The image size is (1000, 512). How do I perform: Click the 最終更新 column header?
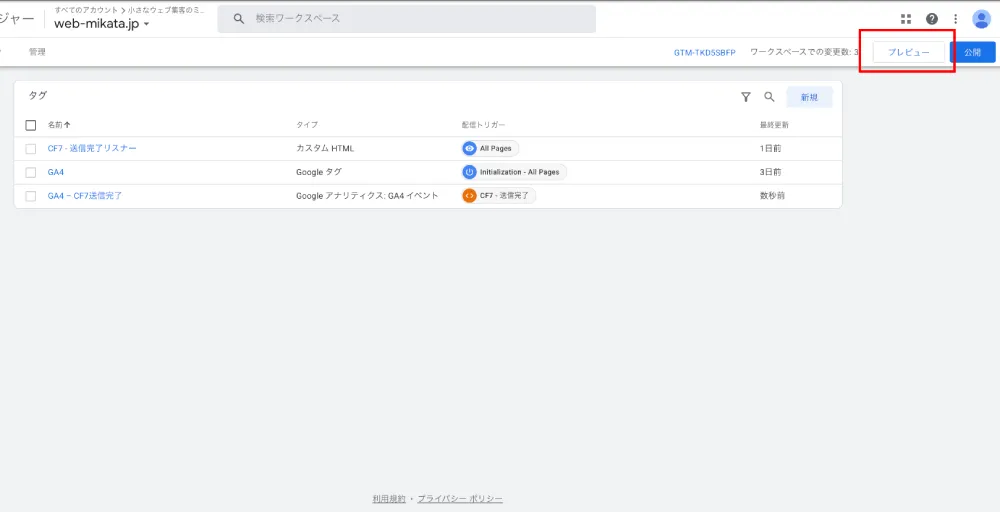[x=774, y=125]
